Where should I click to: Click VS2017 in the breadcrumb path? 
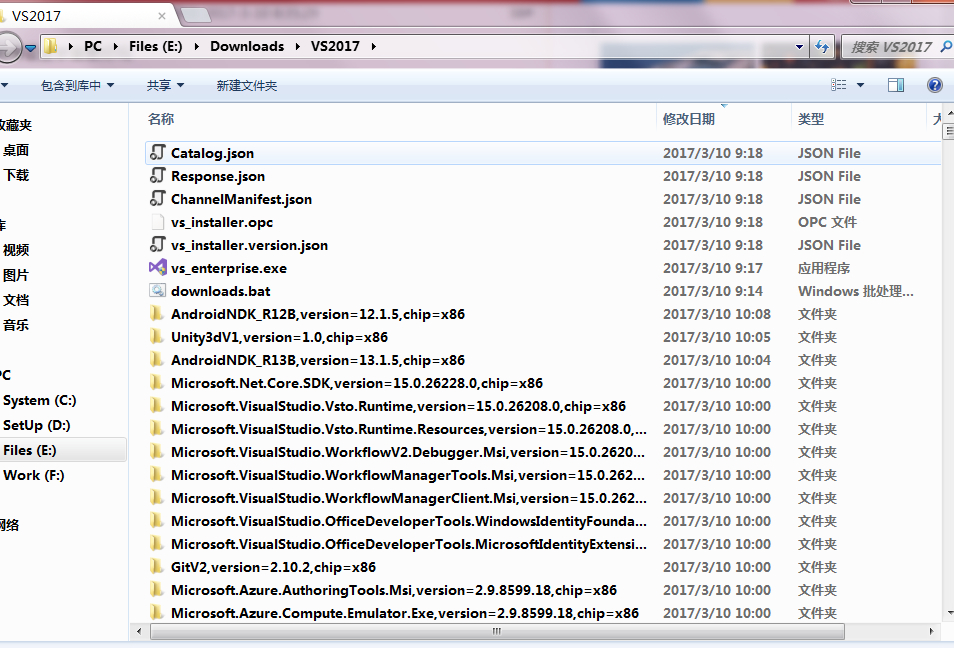coord(335,46)
